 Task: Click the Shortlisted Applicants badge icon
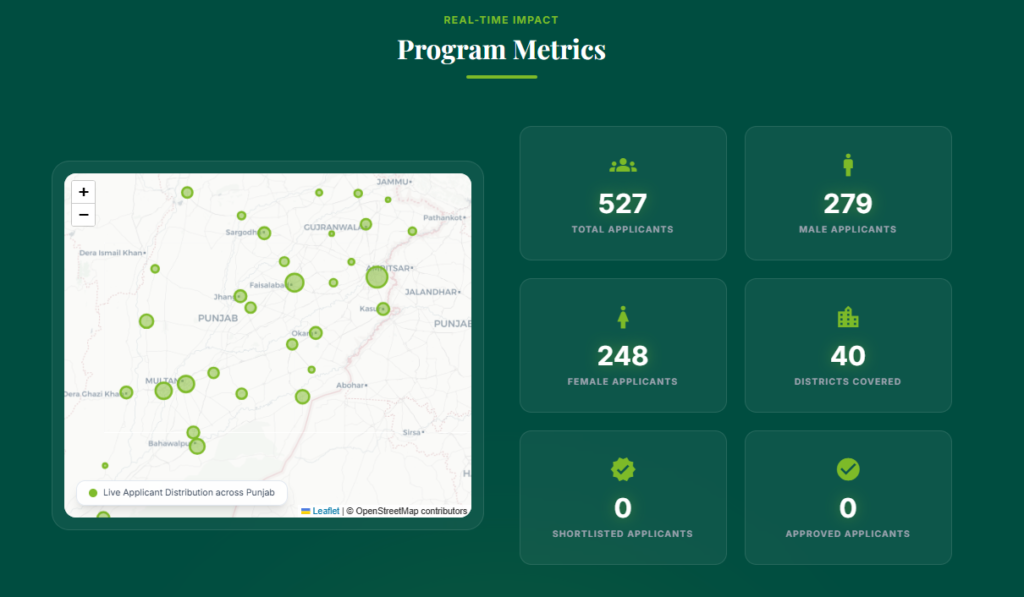[622, 469]
